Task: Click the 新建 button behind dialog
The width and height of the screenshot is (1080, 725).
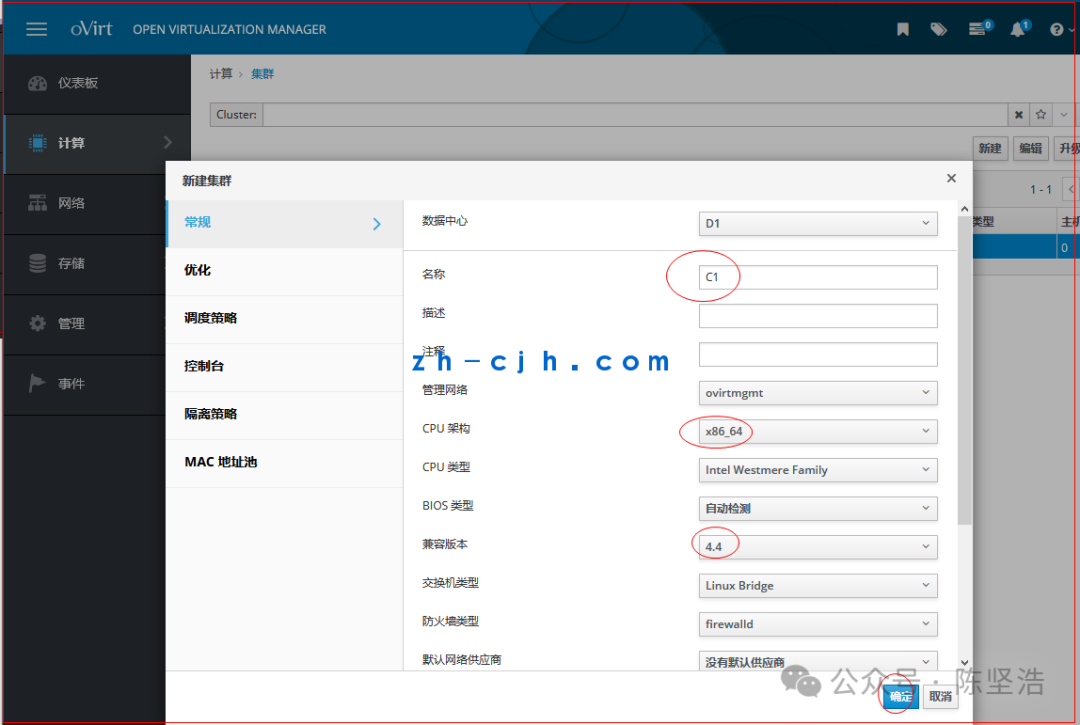Action: click(990, 148)
